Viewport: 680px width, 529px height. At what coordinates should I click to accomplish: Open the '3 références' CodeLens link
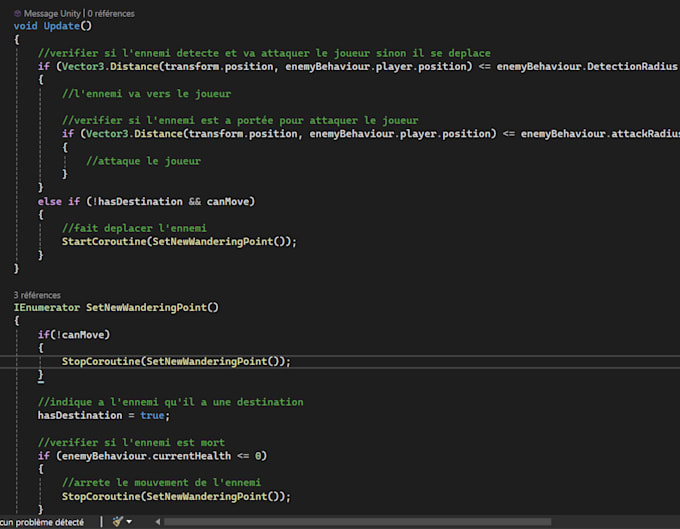37,295
